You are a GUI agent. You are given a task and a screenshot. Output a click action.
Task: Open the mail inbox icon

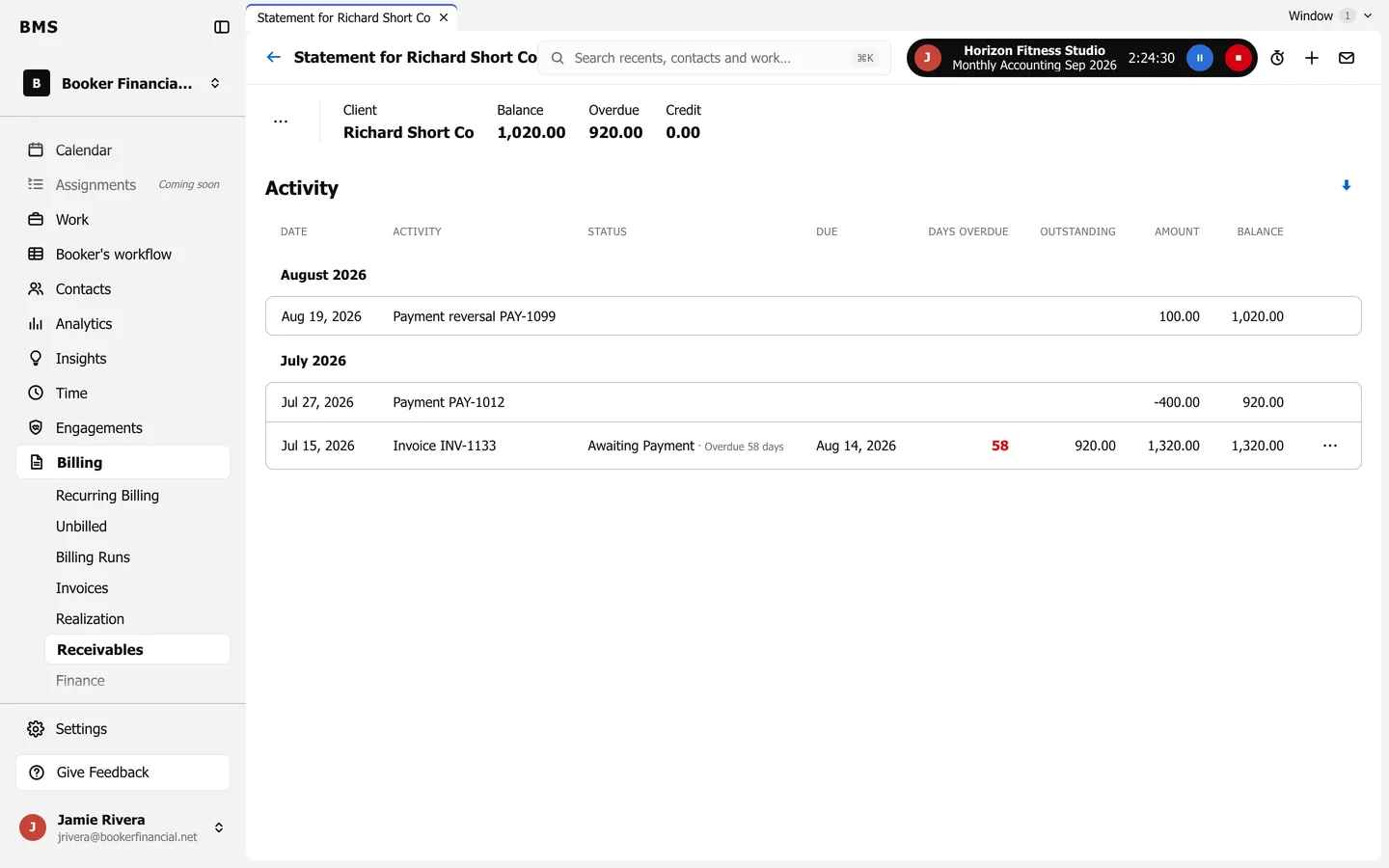(x=1347, y=58)
